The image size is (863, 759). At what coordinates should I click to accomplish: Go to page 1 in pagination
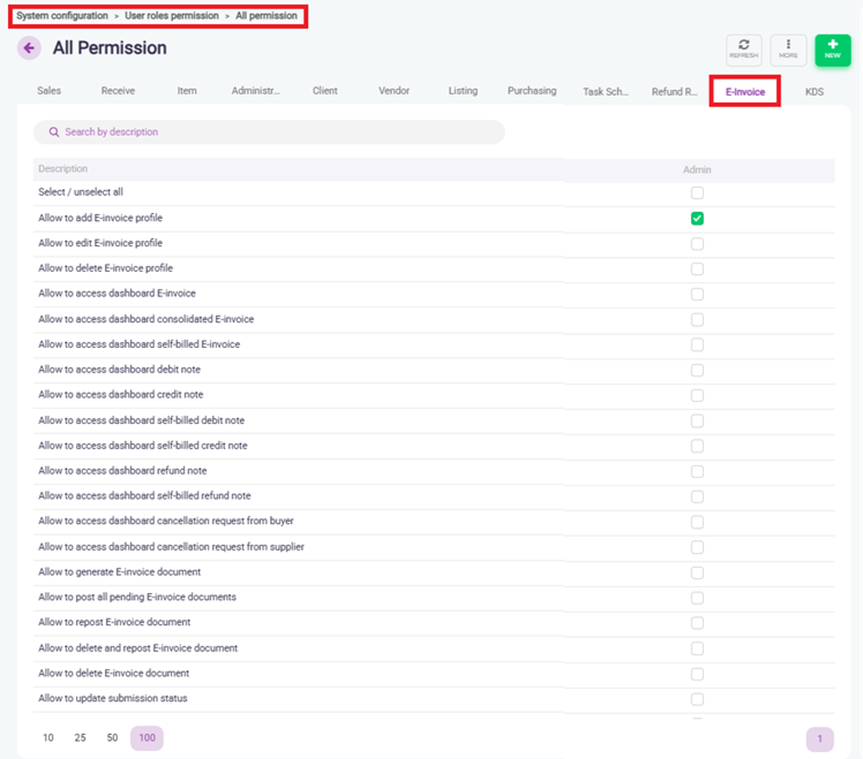coord(819,739)
